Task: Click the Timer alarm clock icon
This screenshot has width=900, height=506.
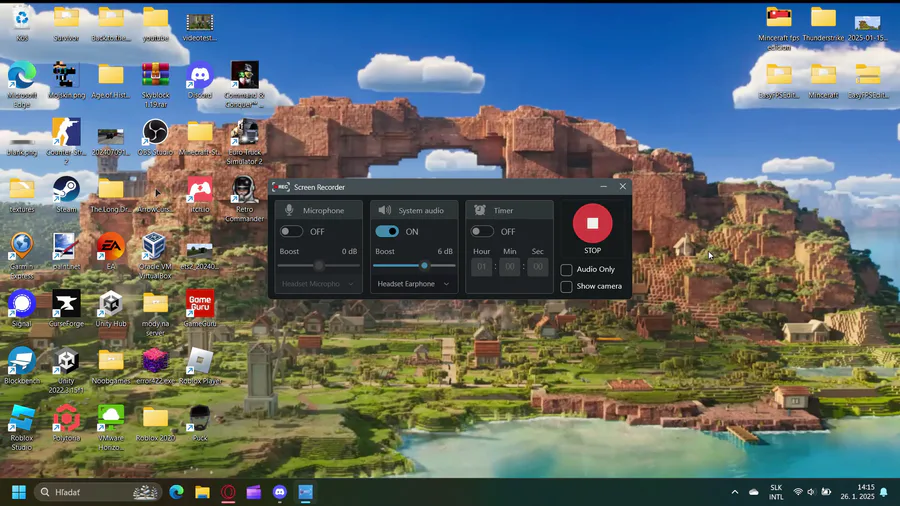Action: [480, 211]
